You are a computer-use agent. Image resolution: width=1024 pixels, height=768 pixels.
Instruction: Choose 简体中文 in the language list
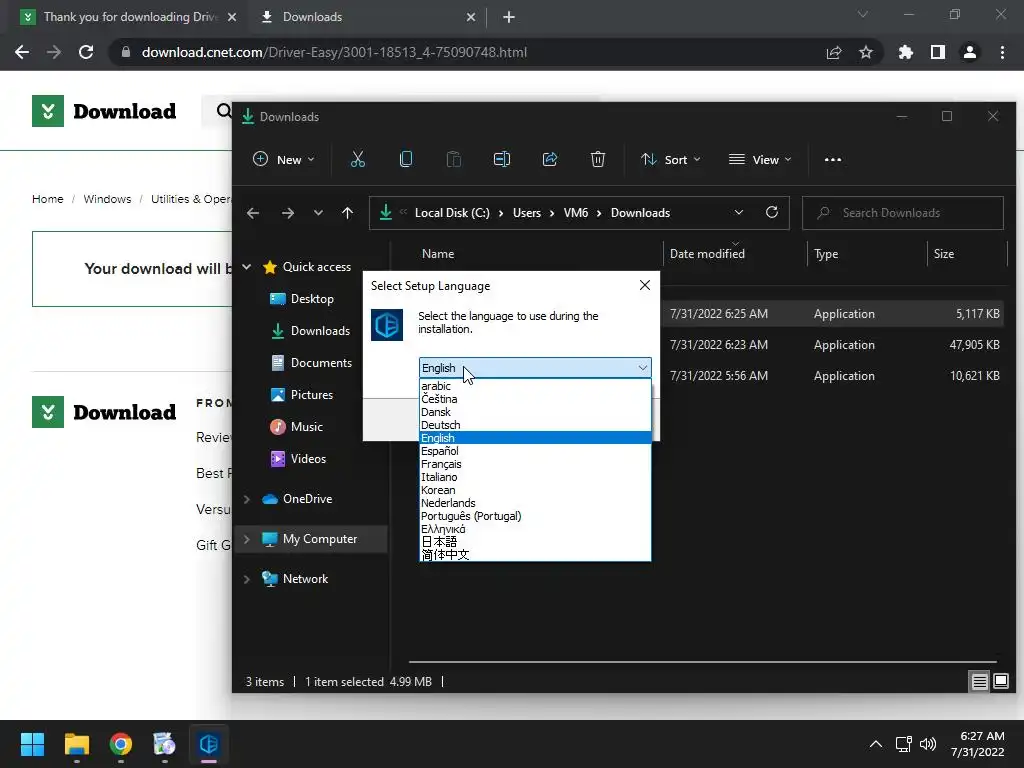pyautogui.click(x=535, y=554)
